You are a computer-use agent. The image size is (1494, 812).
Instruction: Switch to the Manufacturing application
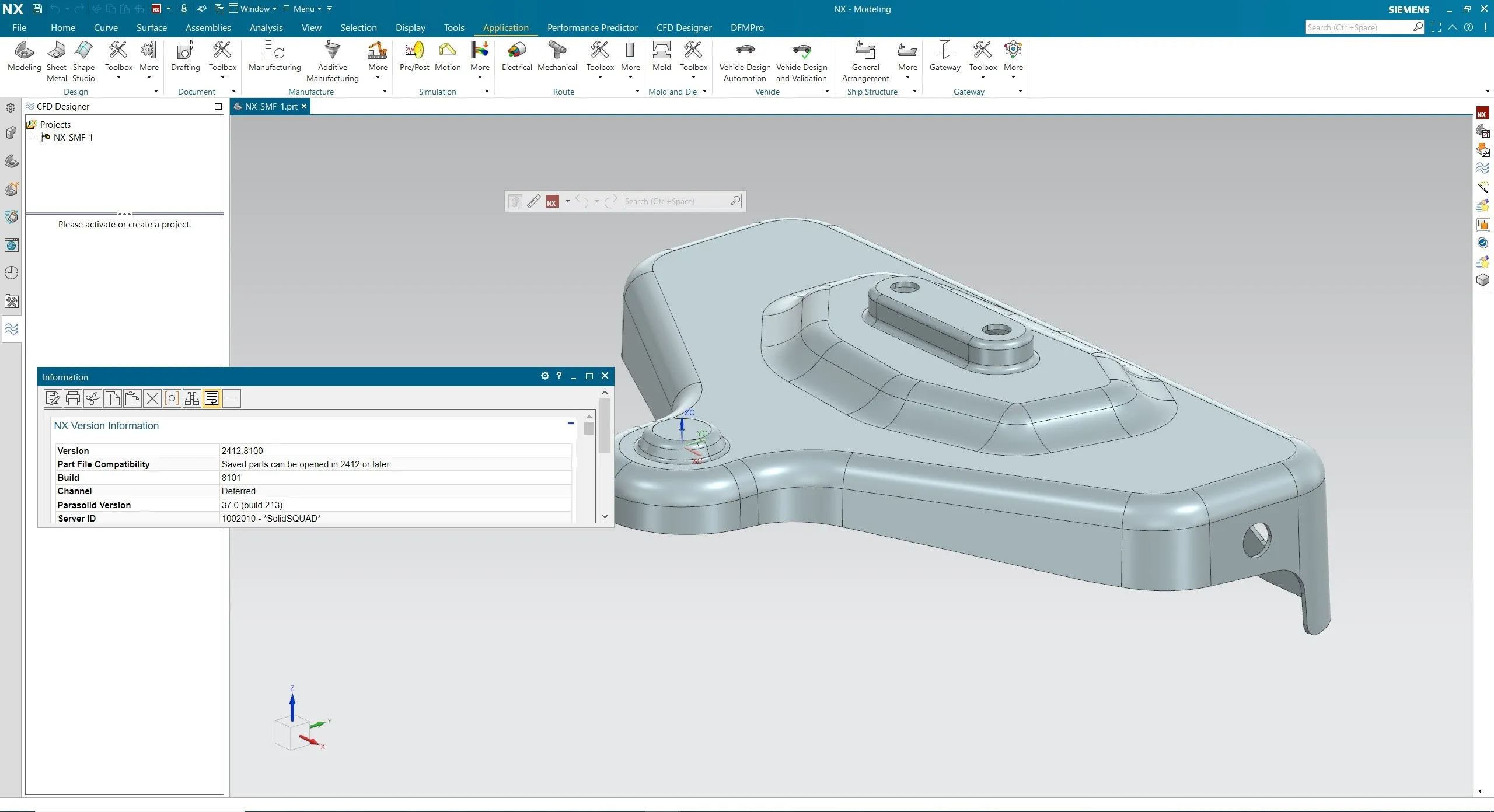274,57
